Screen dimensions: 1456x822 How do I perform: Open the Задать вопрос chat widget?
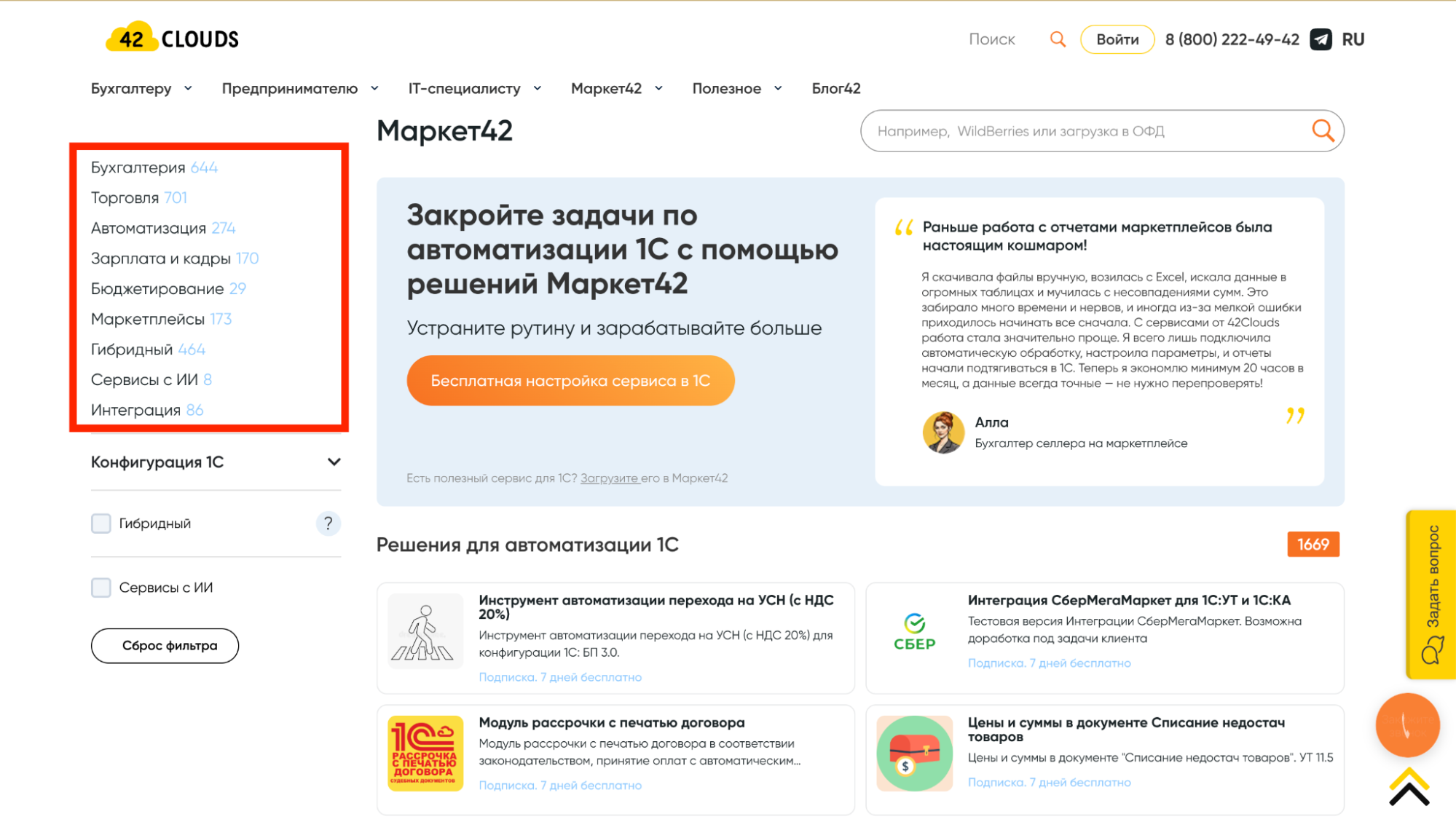pyautogui.click(x=1431, y=594)
